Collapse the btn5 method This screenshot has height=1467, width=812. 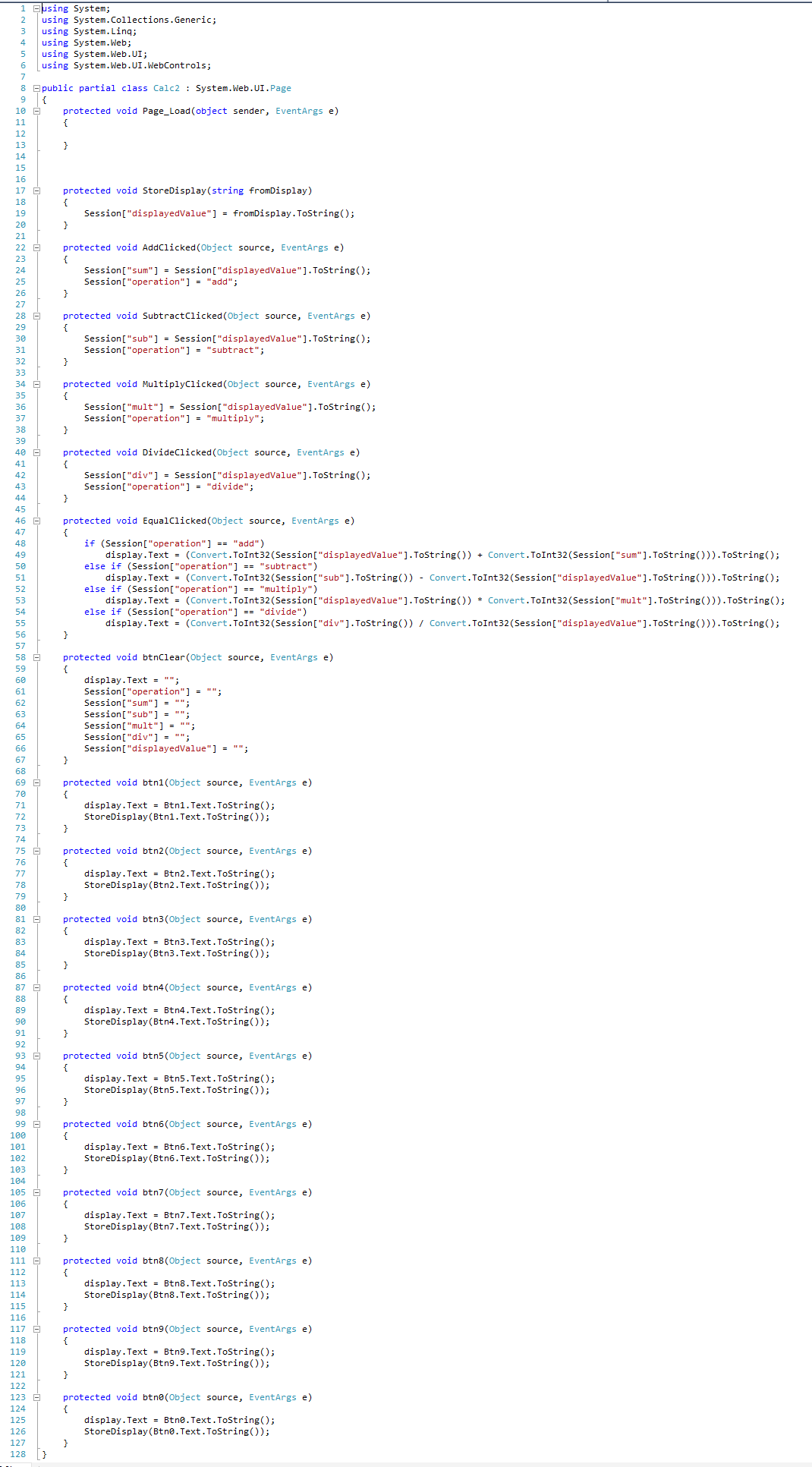point(36,1056)
